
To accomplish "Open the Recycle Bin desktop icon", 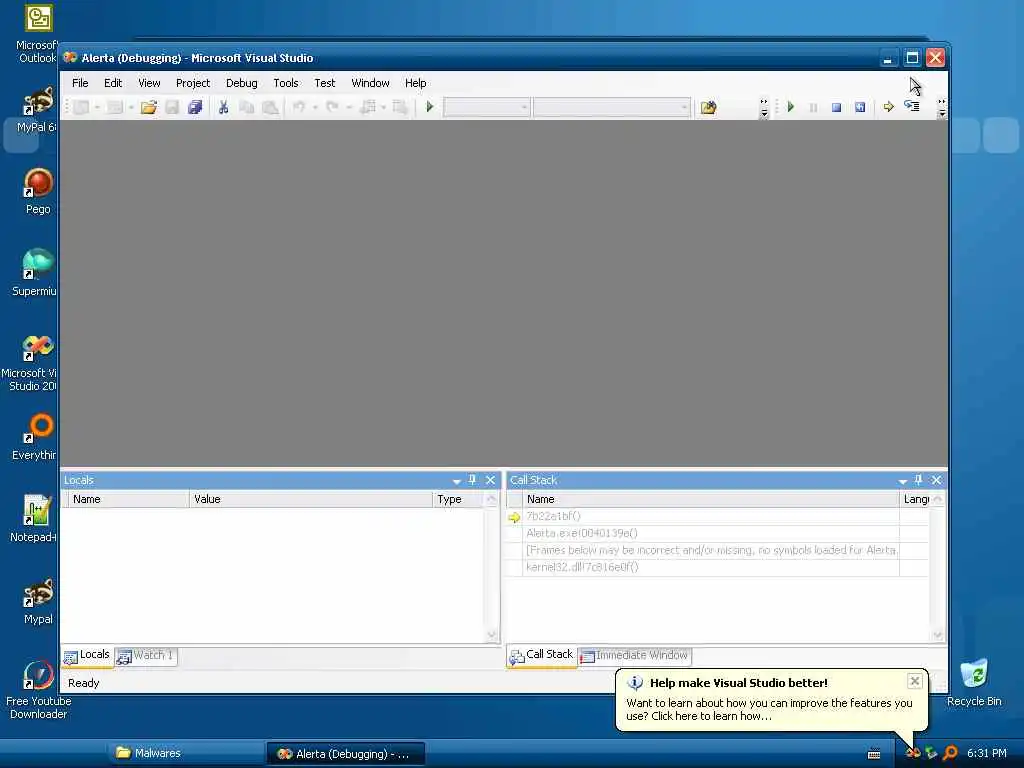I will 974,682.
